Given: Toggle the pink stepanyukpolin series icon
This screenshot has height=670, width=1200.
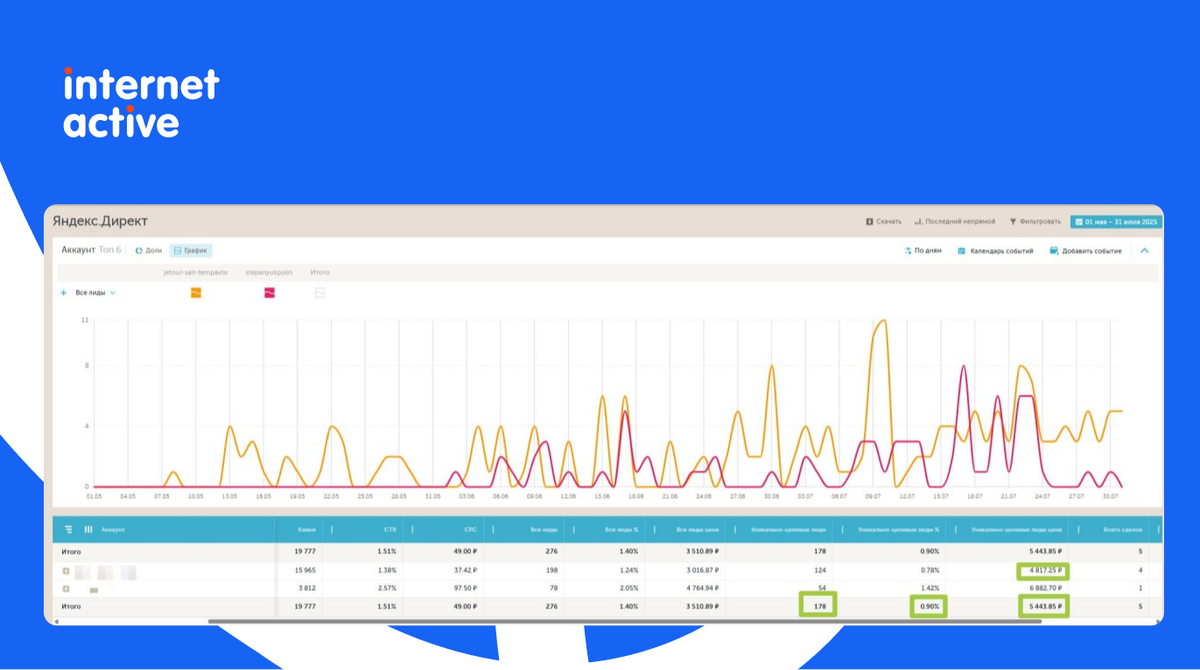Looking at the screenshot, I should click(x=269, y=293).
